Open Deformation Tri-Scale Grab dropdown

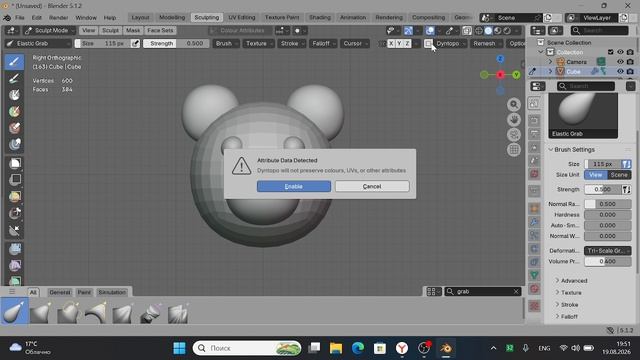(607, 251)
